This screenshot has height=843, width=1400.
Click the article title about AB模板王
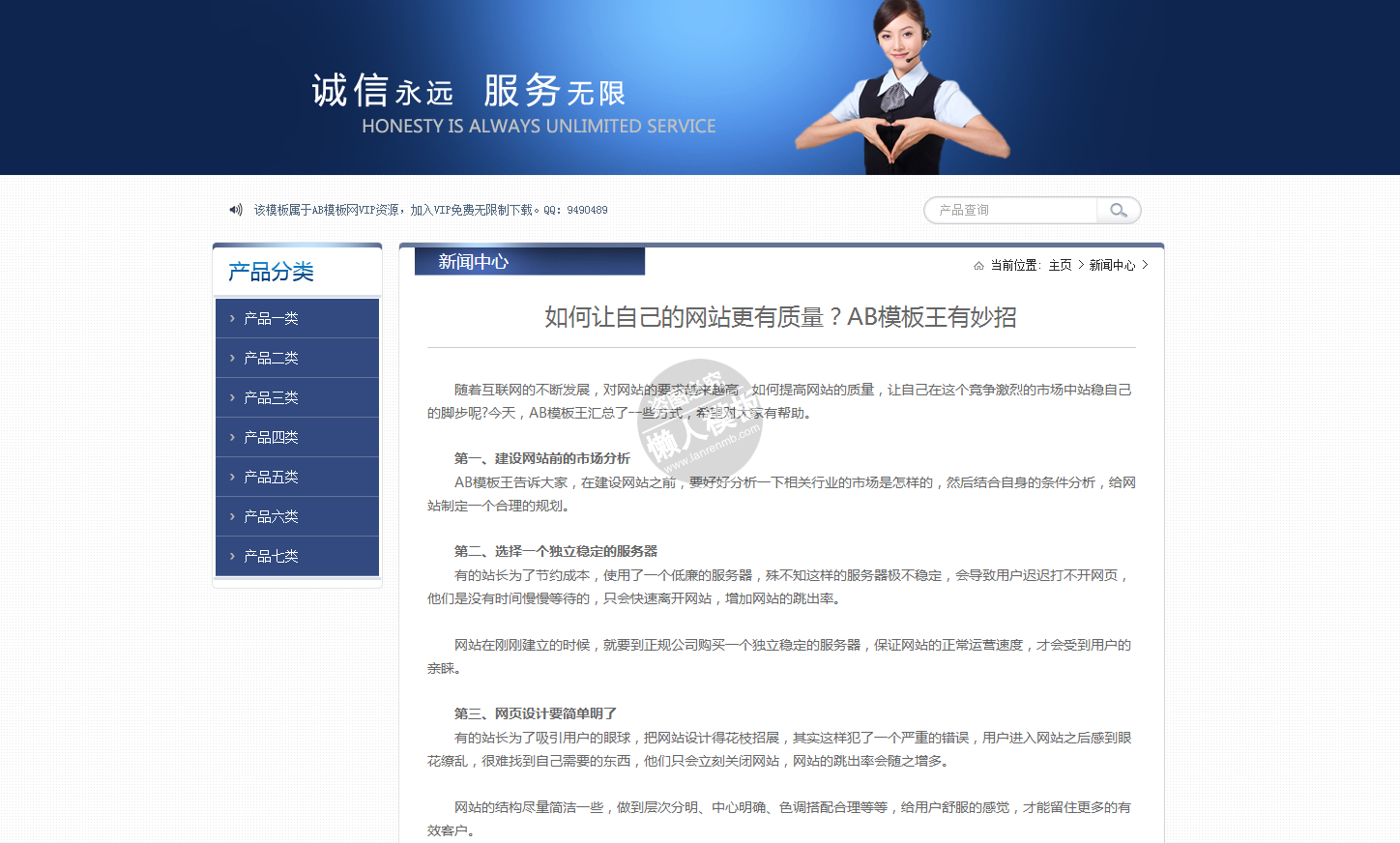(x=780, y=317)
